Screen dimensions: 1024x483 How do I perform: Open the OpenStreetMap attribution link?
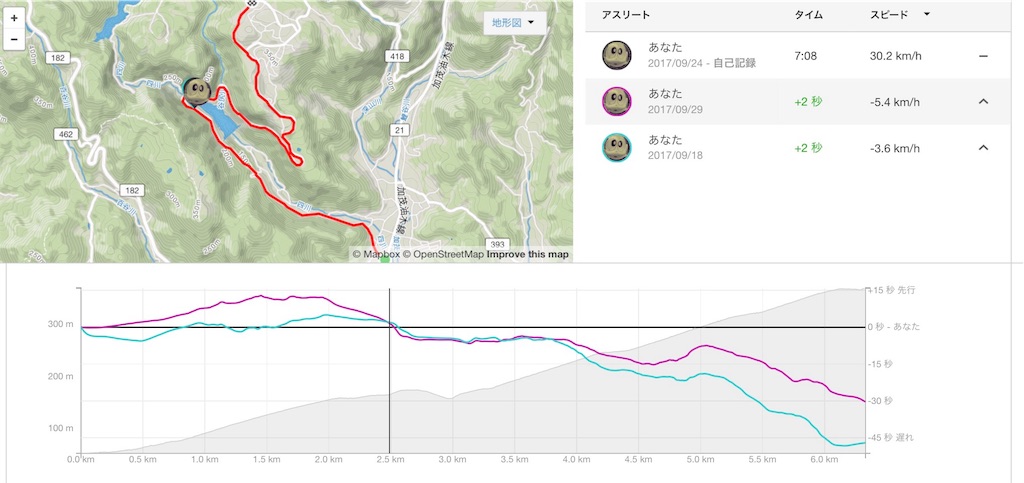click(x=448, y=254)
